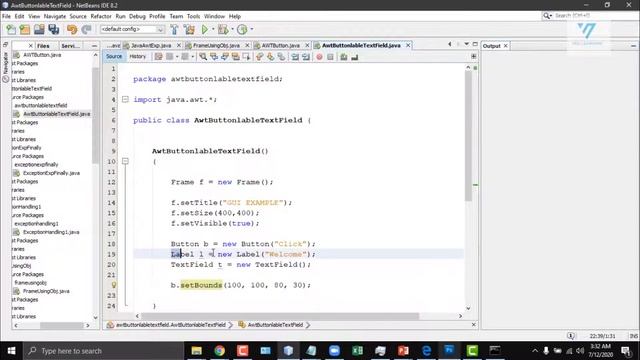640x360 pixels.
Task: Open the Zoom app from the taskbar
Action: pyautogui.click(x=334, y=351)
